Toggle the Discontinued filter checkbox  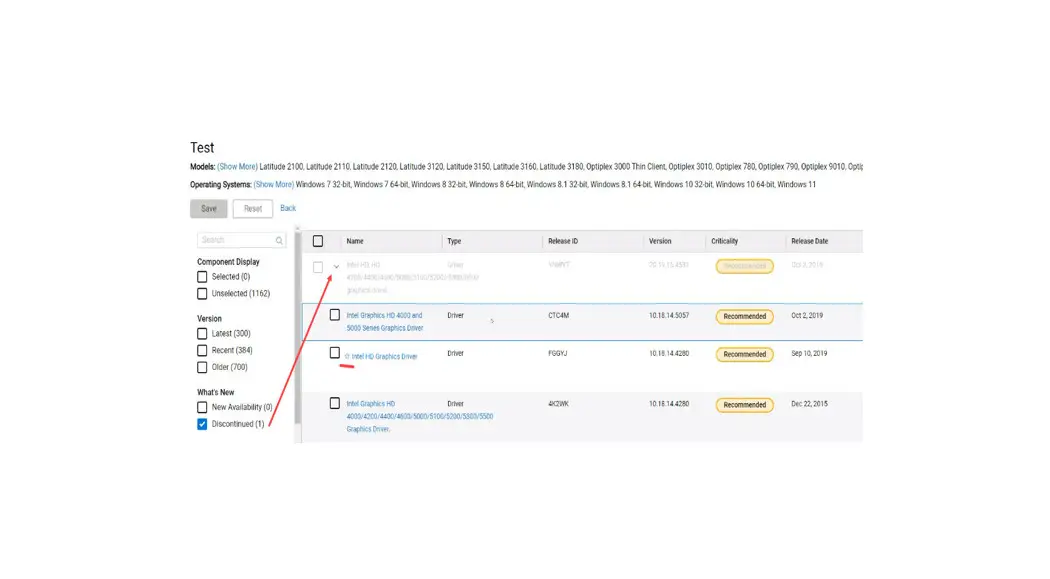click(202, 424)
